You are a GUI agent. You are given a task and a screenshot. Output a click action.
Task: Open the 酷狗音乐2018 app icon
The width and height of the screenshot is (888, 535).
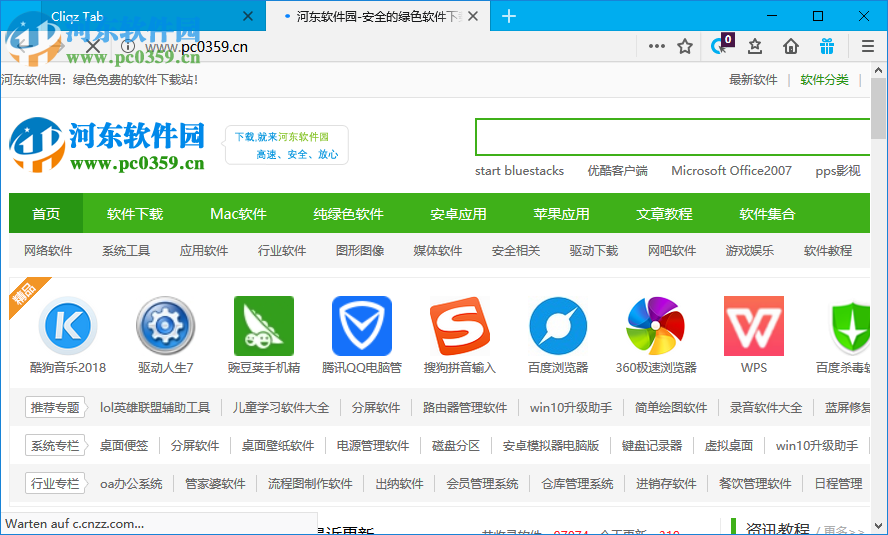tap(68, 326)
